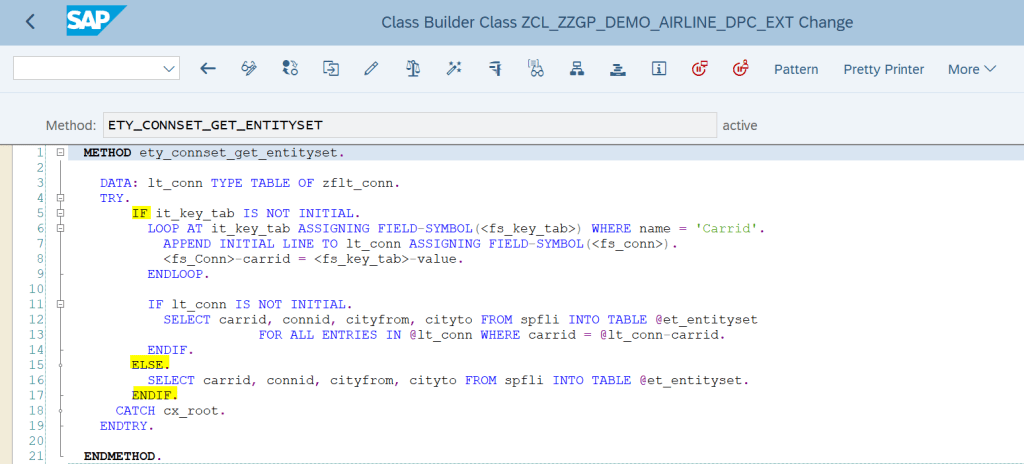Expand the More menu
This screenshot has width=1024, height=464.
click(x=972, y=69)
